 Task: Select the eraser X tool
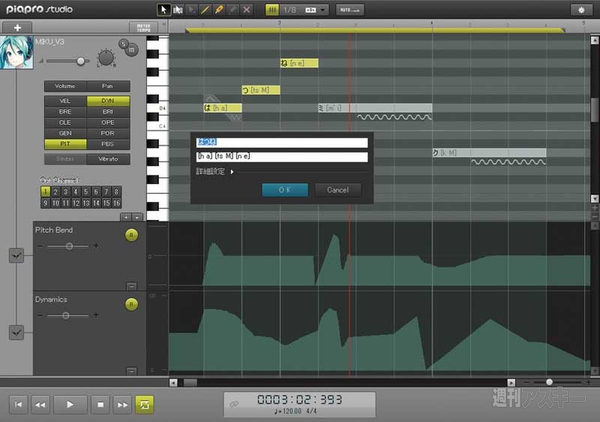246,10
